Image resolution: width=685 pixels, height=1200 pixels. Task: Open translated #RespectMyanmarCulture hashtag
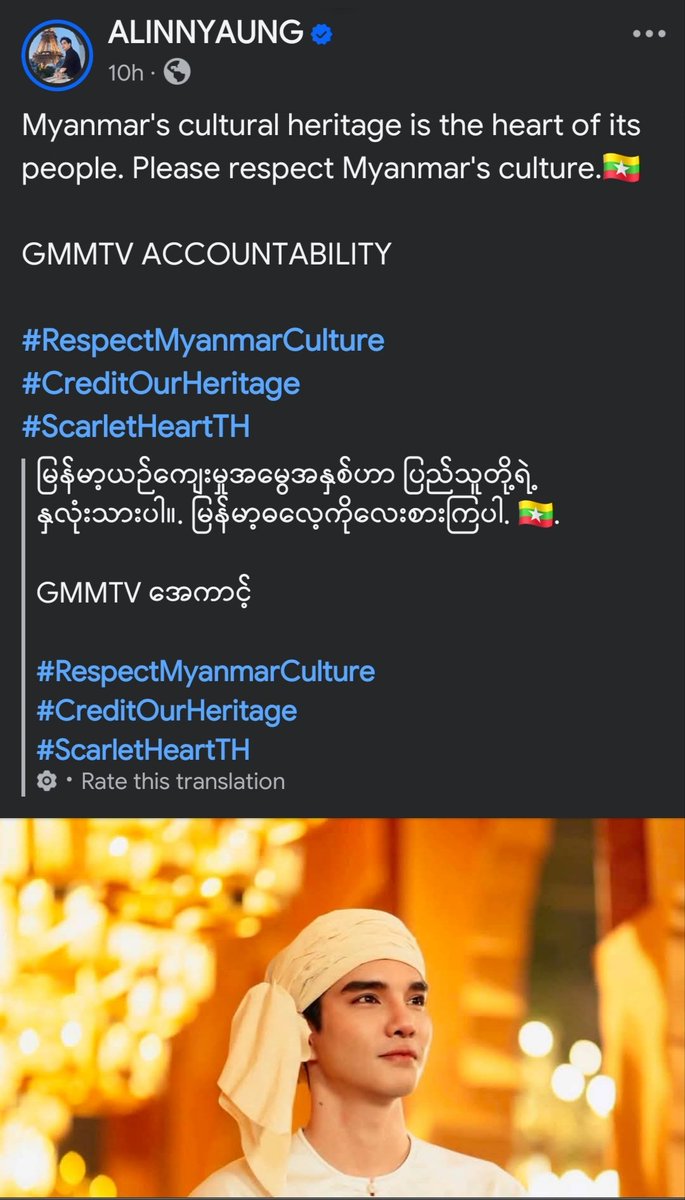coord(205,670)
